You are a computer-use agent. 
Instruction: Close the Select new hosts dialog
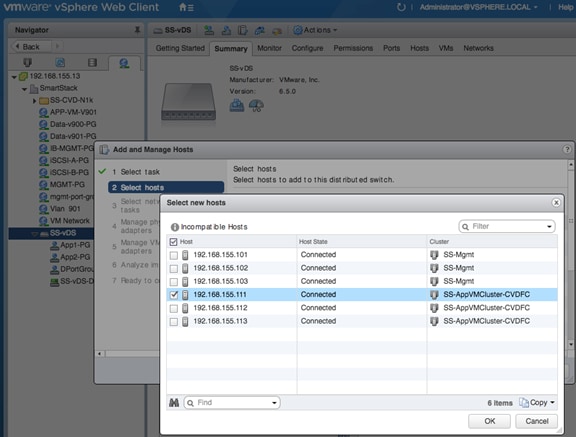coord(556,203)
